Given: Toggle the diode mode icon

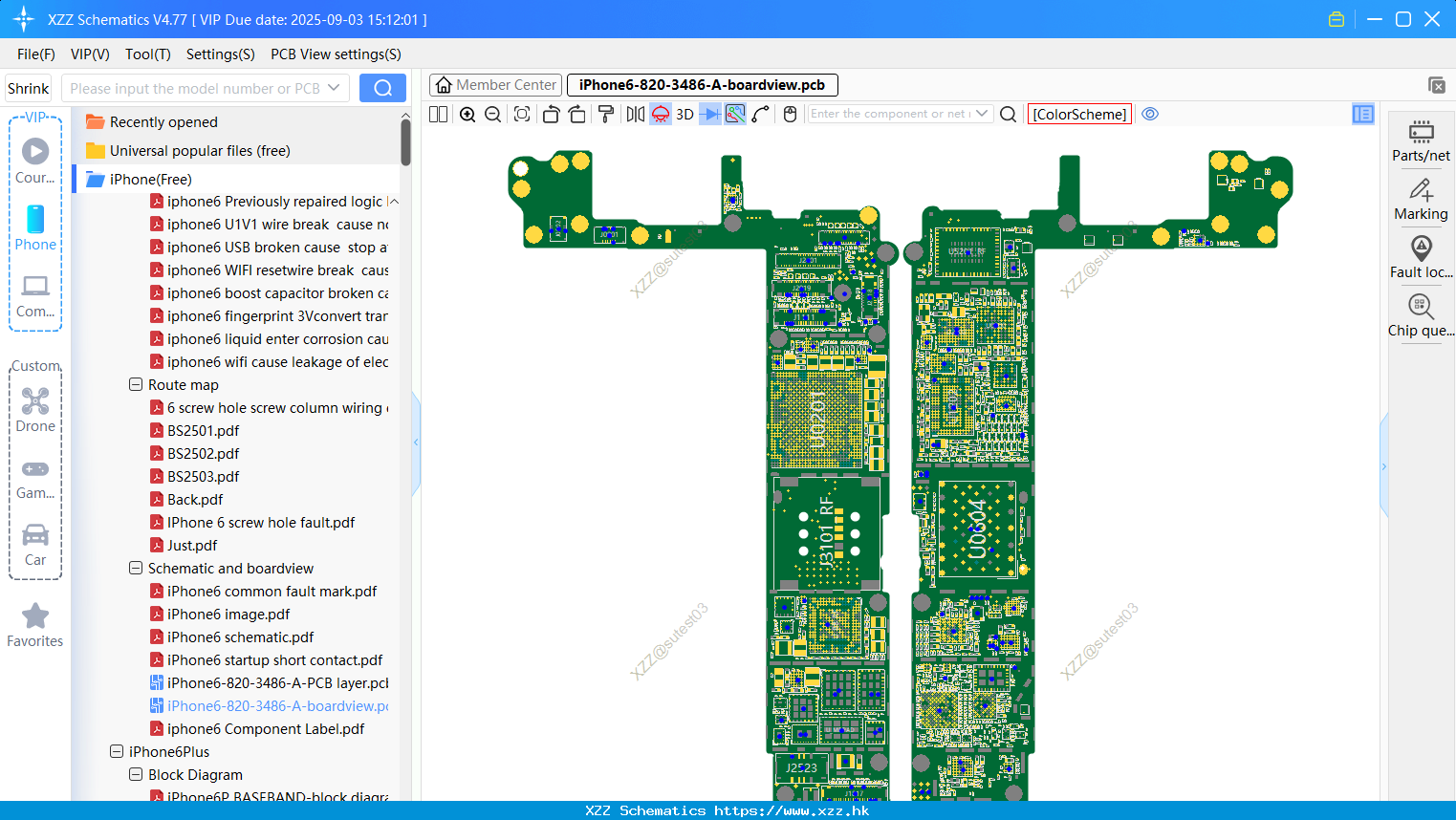Looking at the screenshot, I should click(710, 114).
